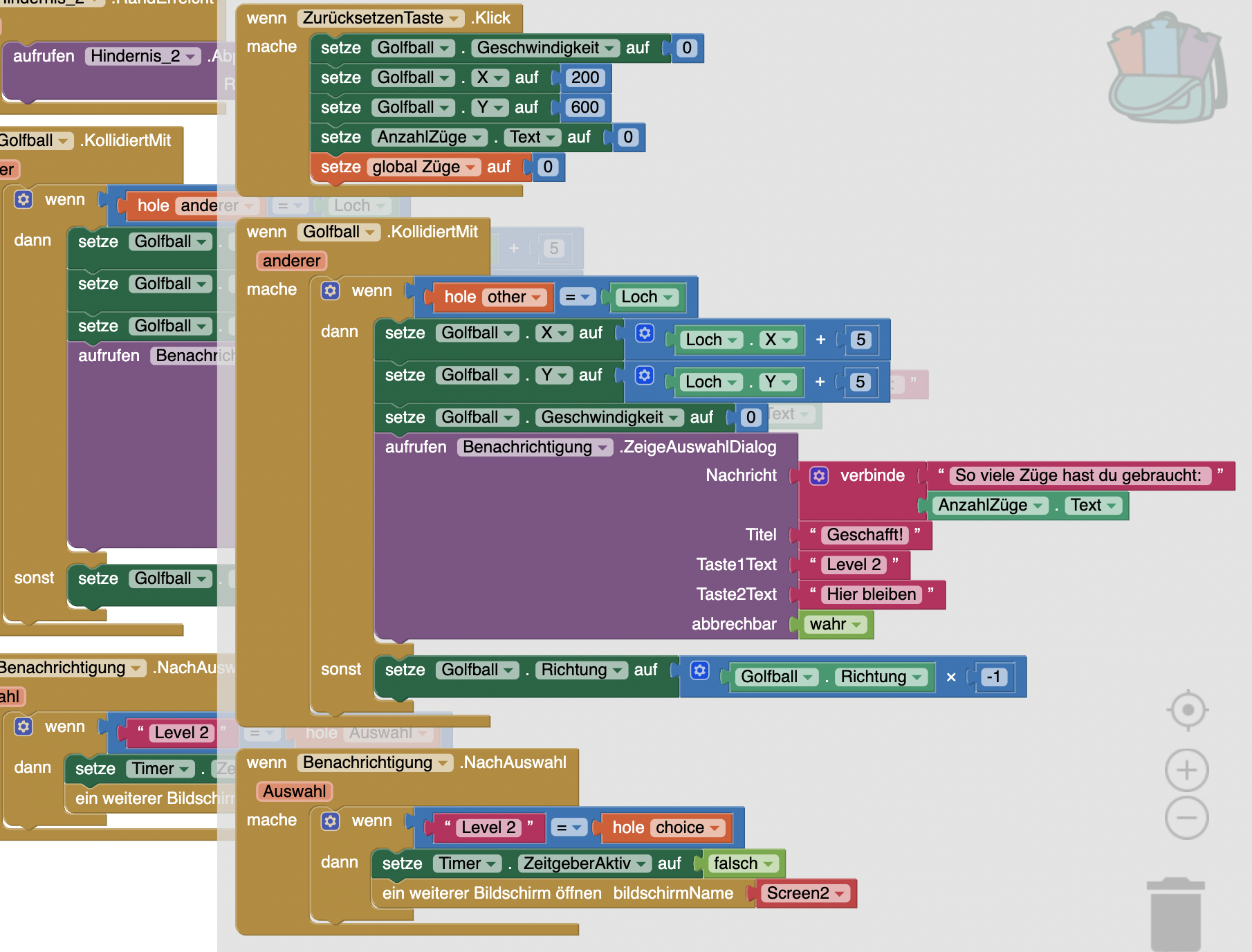
Task: Open gear on 'Level 2' wenn block
Action: point(331,821)
